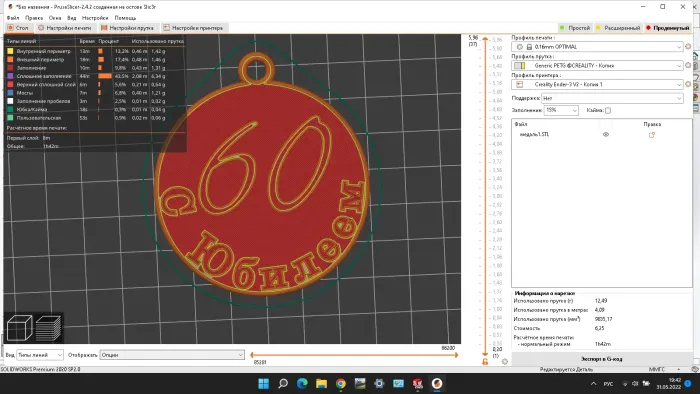Open the Поддержки supports dropdown
The height and width of the screenshot is (394, 700).
612,98
